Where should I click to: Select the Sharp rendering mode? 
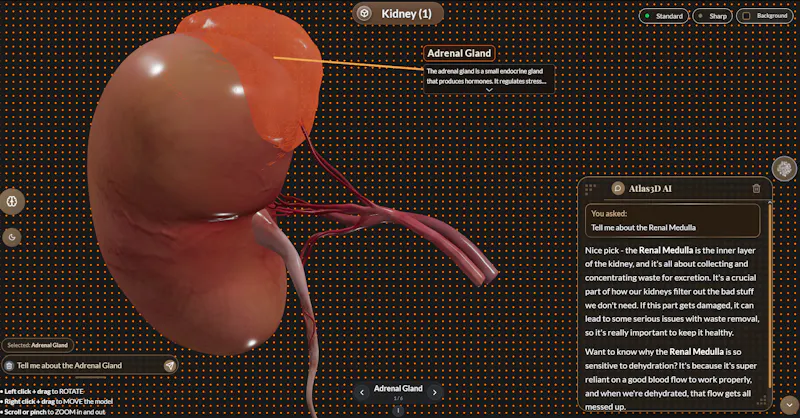coord(712,16)
